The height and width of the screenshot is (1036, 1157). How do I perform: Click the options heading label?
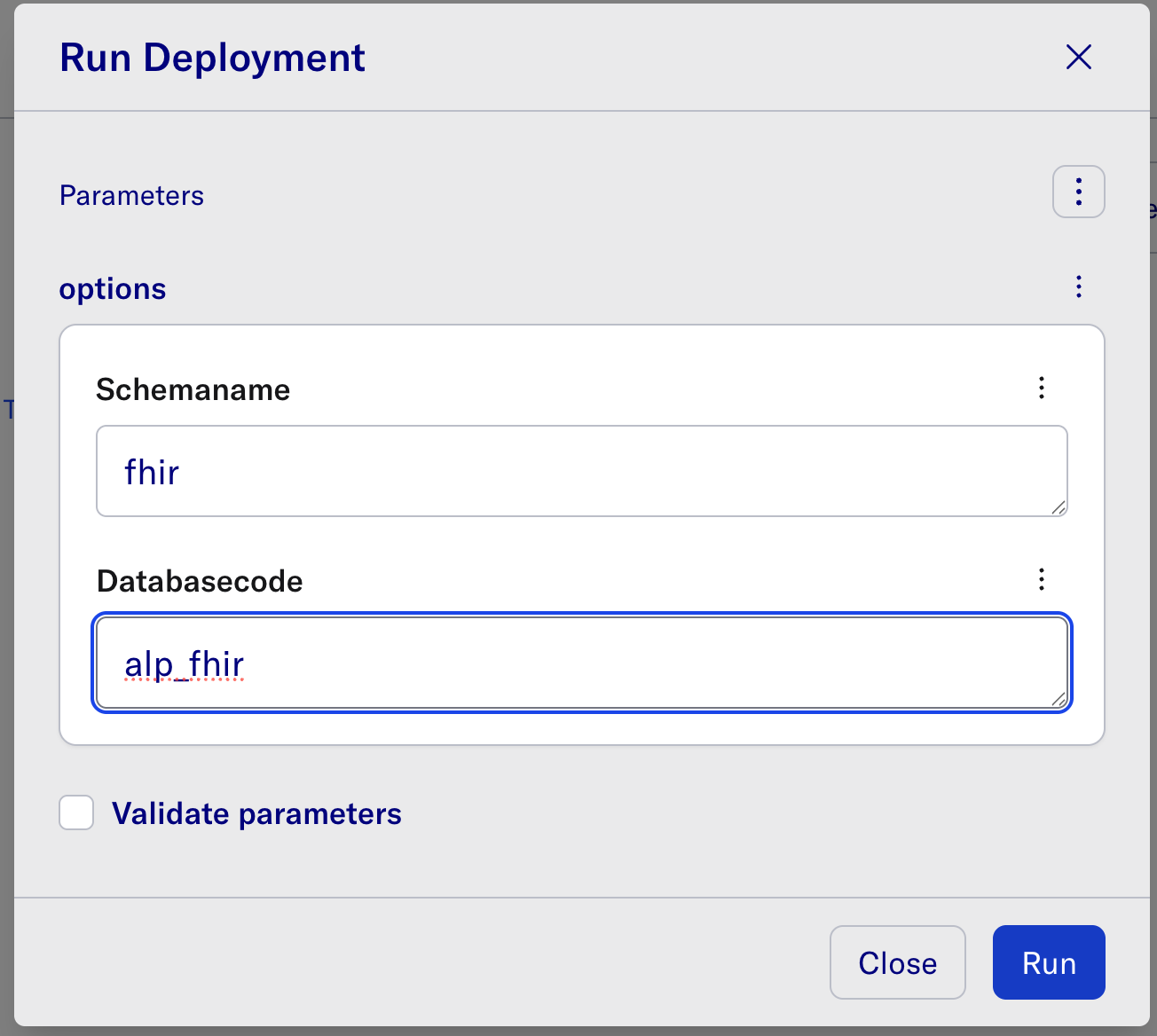point(113,289)
